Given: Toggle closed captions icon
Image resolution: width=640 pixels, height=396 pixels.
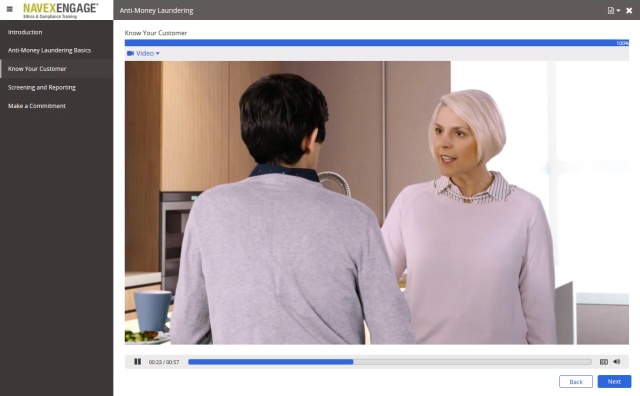Looking at the screenshot, I should 604,362.
